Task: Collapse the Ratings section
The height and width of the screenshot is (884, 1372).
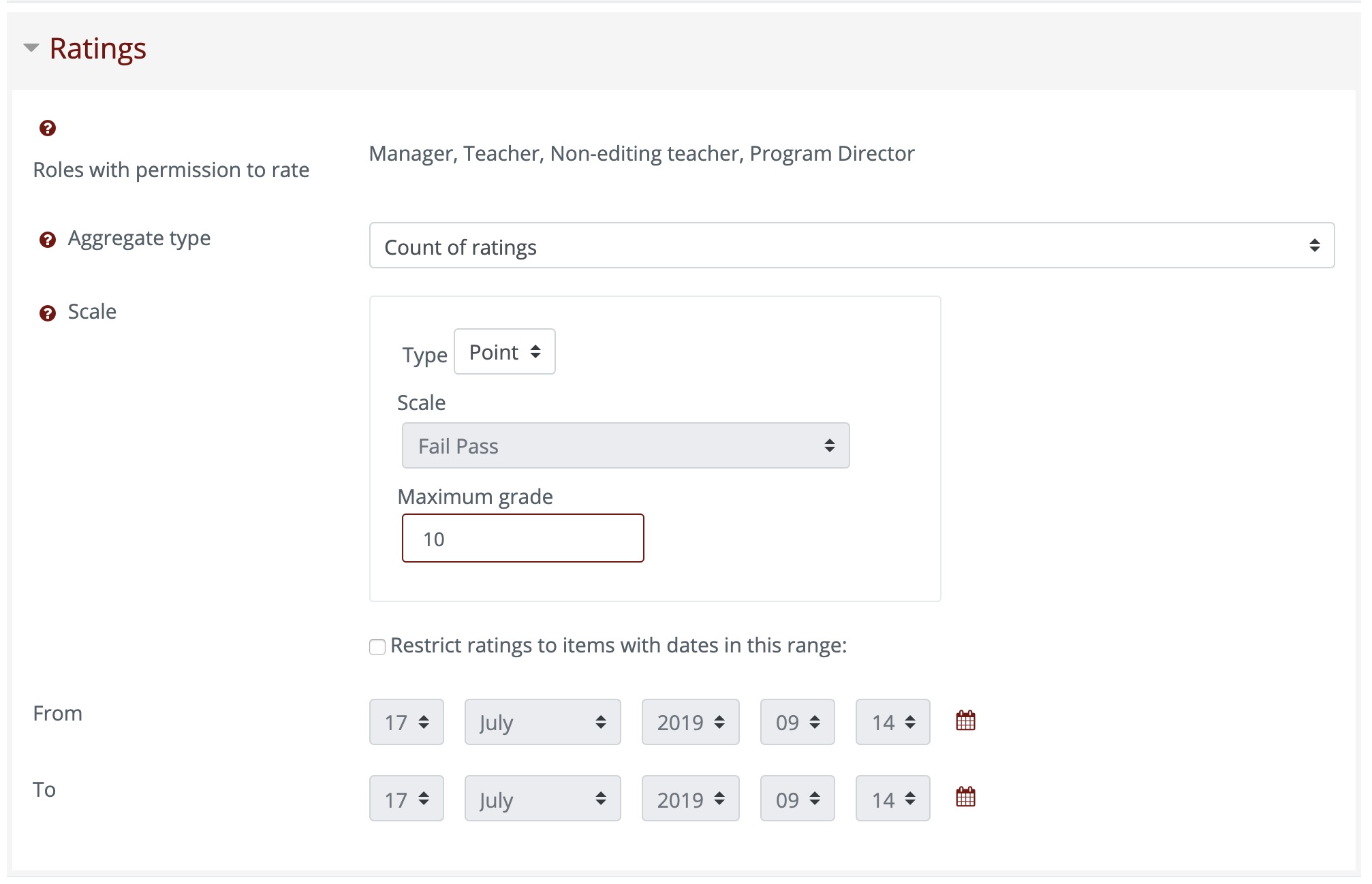Action: click(31, 48)
